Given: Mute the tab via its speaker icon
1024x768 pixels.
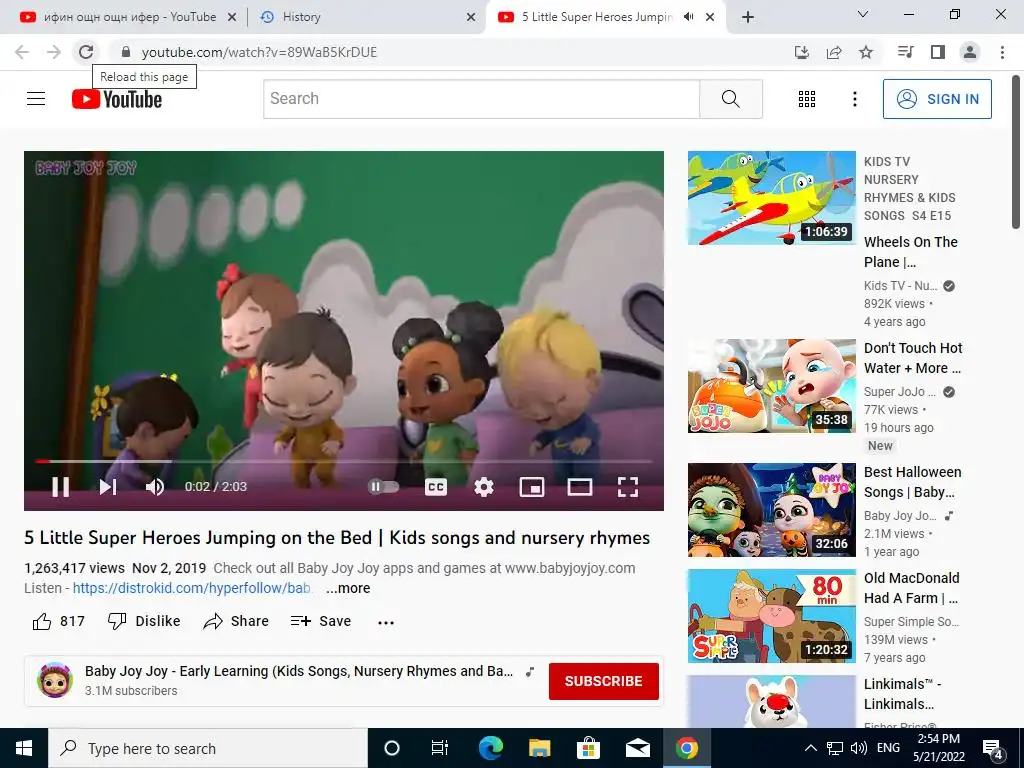Looking at the screenshot, I should click(688, 17).
